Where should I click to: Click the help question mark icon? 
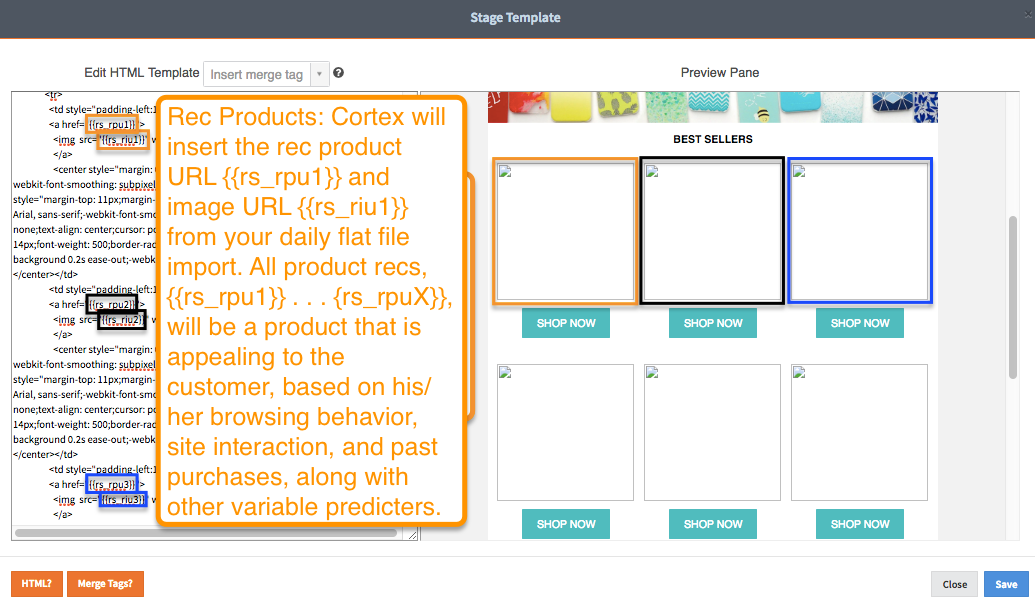(x=339, y=73)
